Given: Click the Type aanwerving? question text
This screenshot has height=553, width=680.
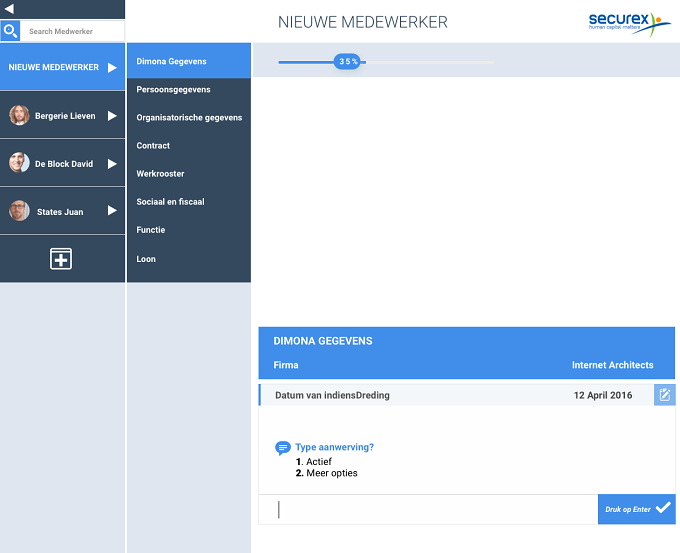Looking at the screenshot, I should (334, 447).
